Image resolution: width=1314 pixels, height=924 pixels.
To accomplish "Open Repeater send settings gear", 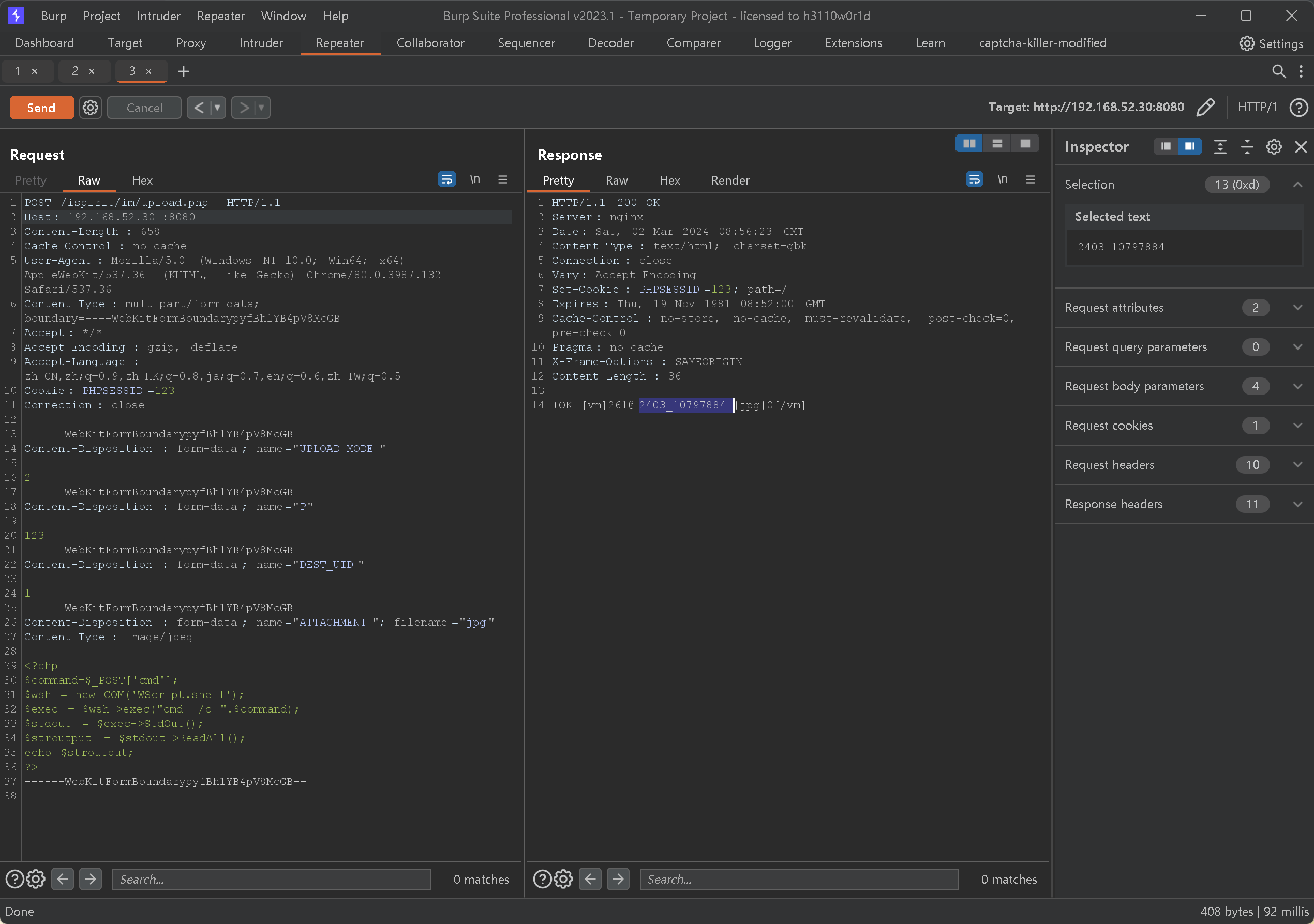I will coord(90,108).
